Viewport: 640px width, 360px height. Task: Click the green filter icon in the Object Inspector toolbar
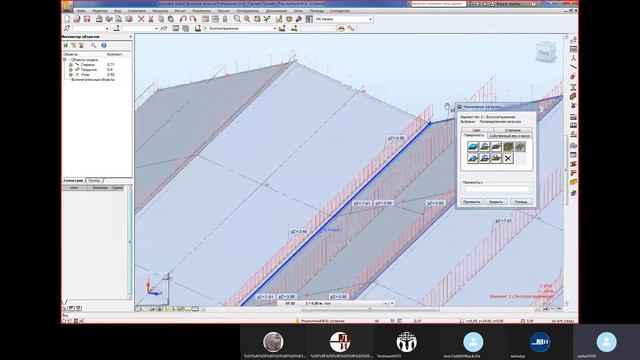point(66,45)
